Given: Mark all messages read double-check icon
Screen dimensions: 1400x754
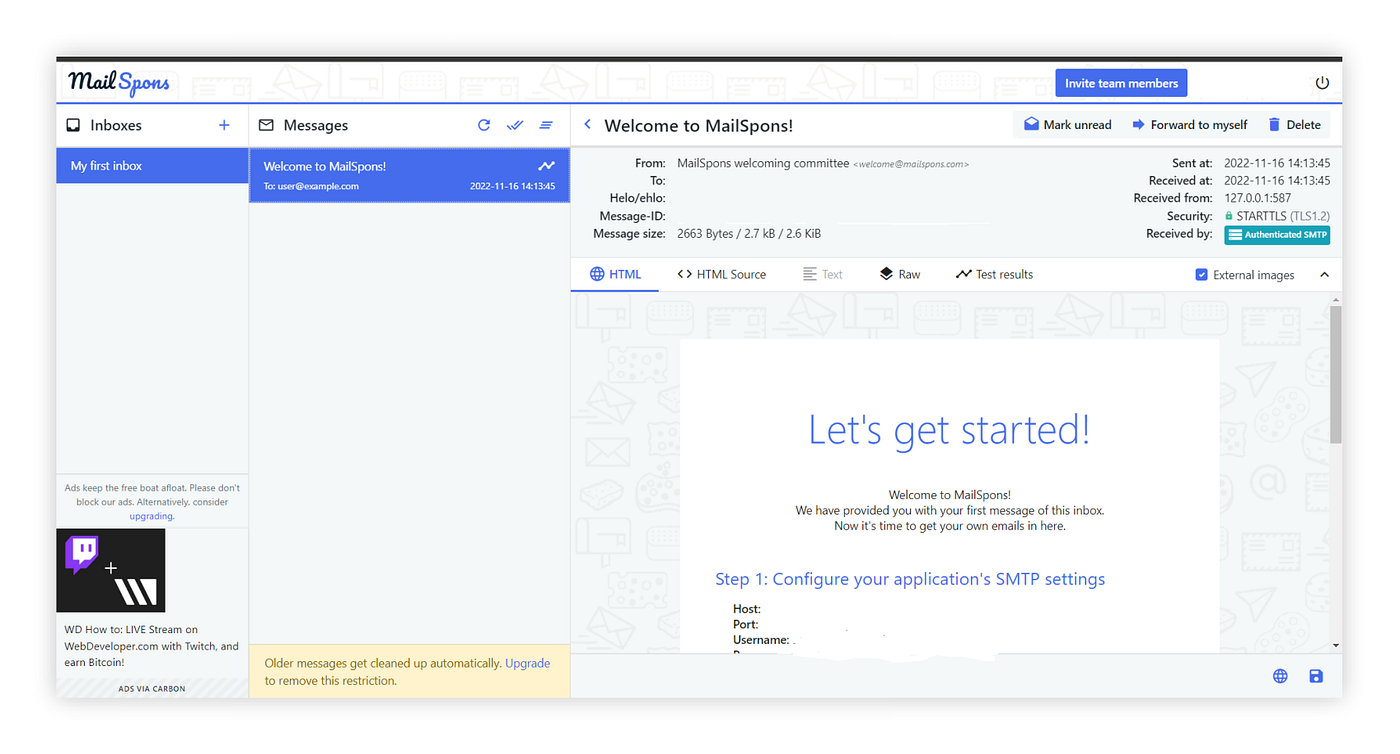Looking at the screenshot, I should 515,125.
